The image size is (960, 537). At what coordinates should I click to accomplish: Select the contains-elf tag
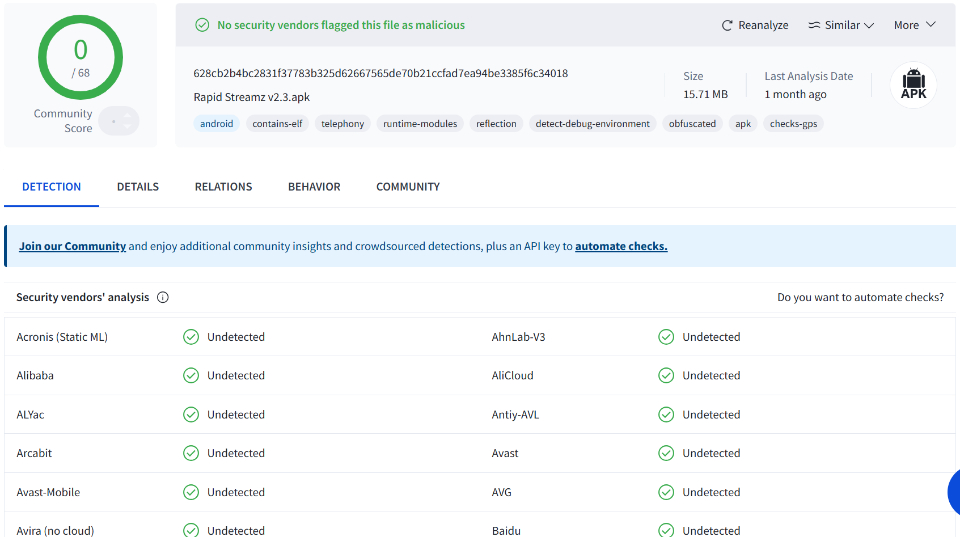277,124
